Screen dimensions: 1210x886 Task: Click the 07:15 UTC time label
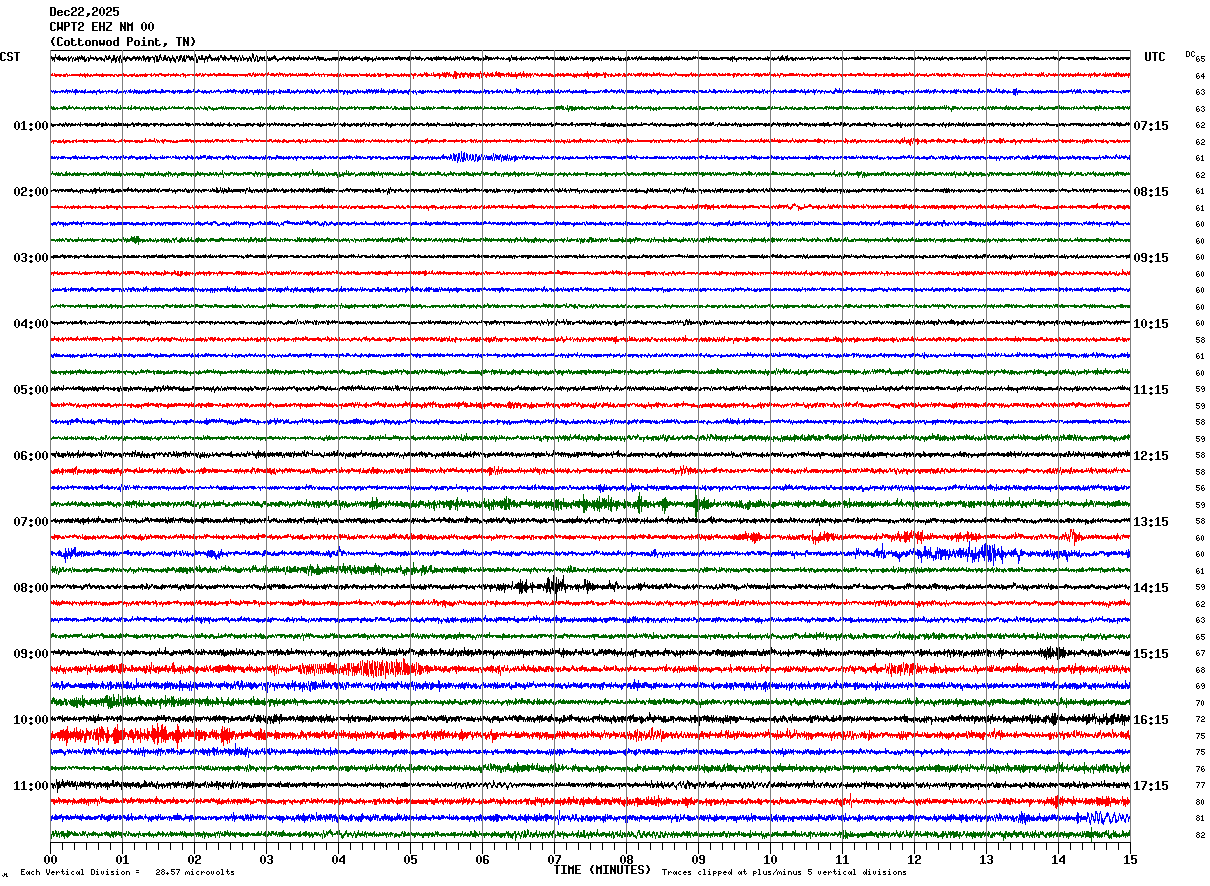coord(1151,126)
